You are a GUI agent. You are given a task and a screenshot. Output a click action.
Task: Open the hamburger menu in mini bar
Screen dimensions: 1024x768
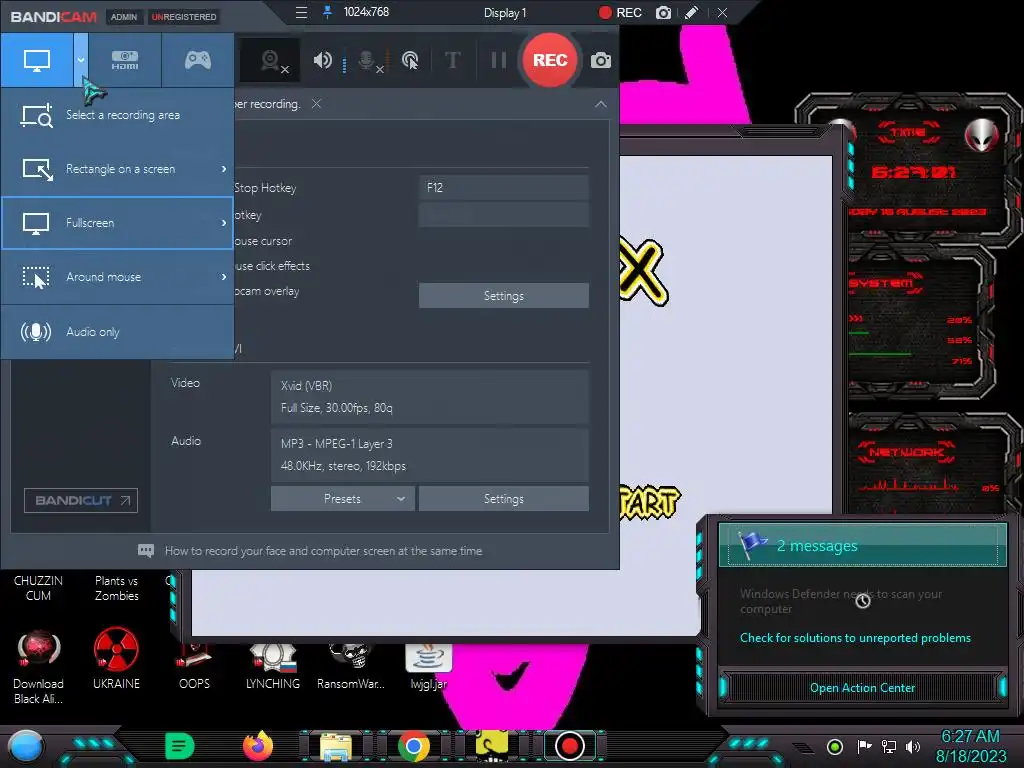coord(301,12)
